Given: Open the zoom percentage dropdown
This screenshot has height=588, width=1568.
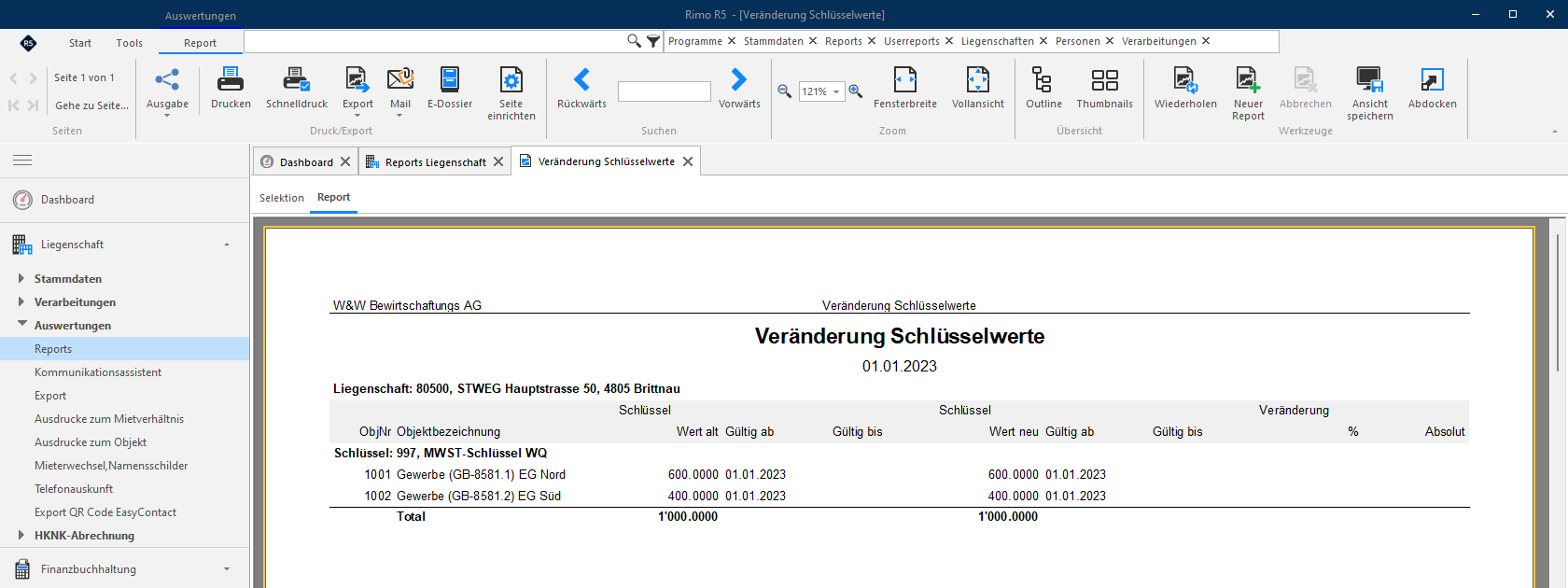Looking at the screenshot, I should (837, 91).
